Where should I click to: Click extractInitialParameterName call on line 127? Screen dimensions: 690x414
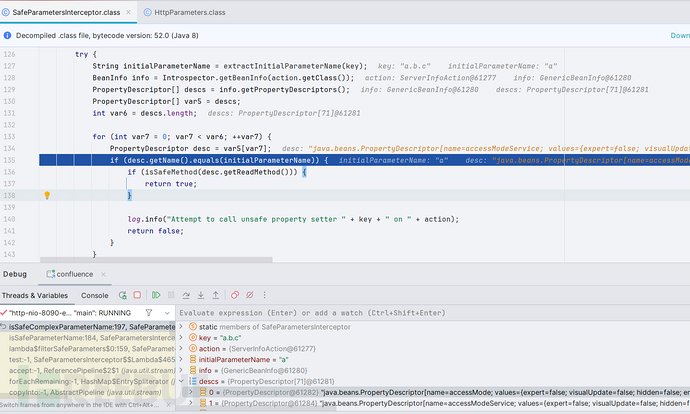point(295,66)
